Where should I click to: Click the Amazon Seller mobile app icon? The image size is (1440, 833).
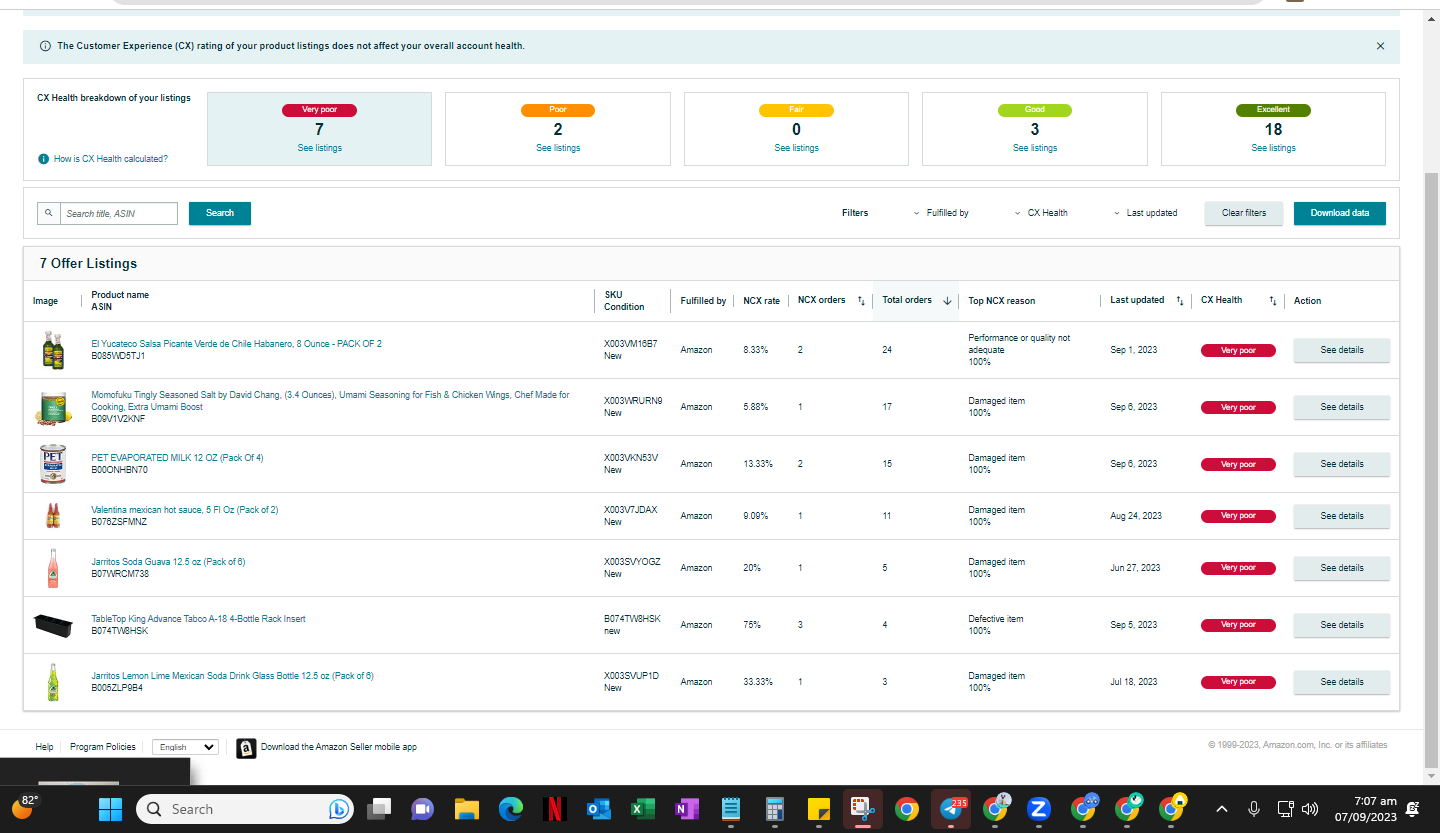pyautogui.click(x=246, y=747)
